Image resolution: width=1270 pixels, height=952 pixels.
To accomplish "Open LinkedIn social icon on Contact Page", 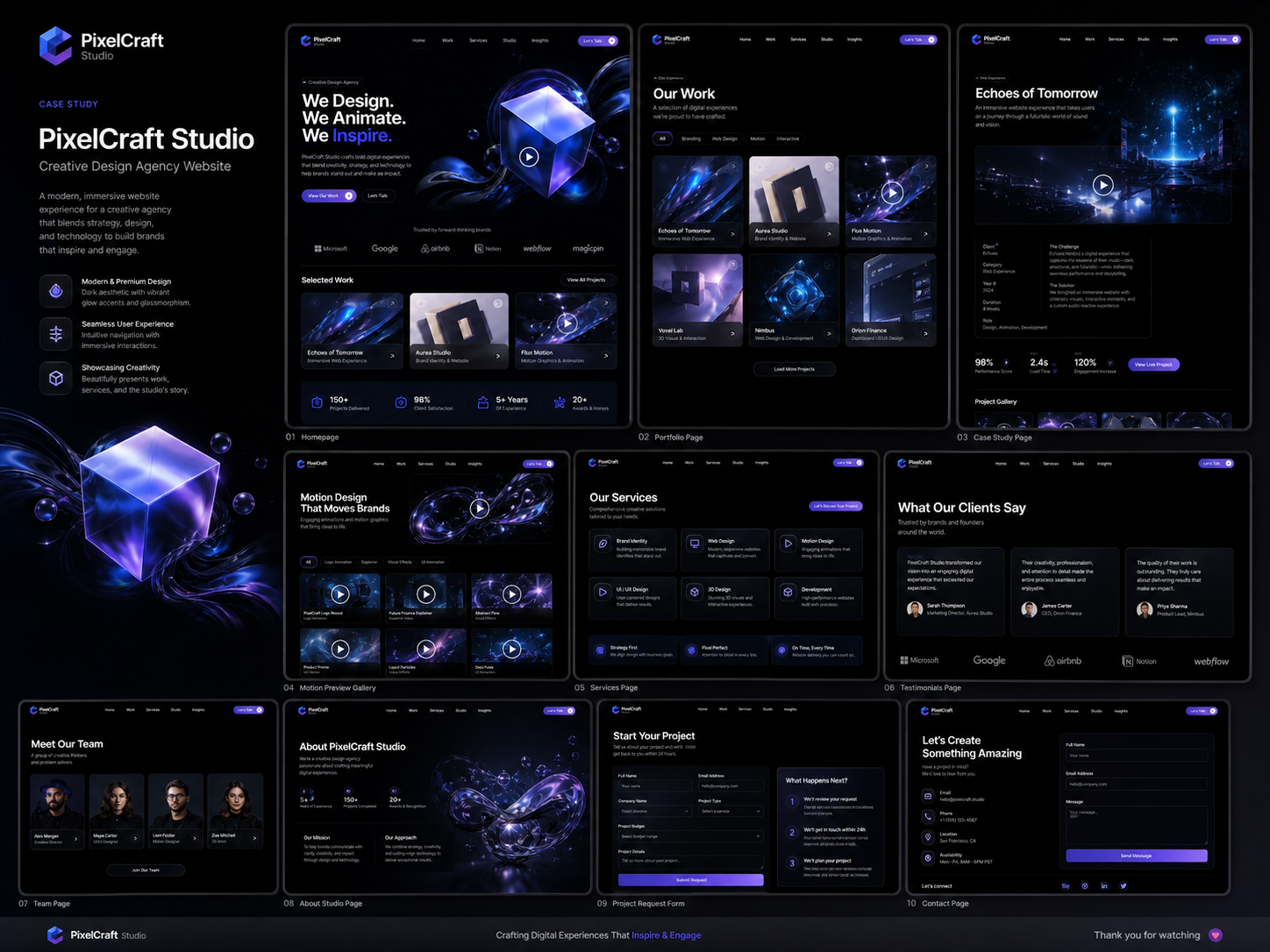I will pos(1104,886).
